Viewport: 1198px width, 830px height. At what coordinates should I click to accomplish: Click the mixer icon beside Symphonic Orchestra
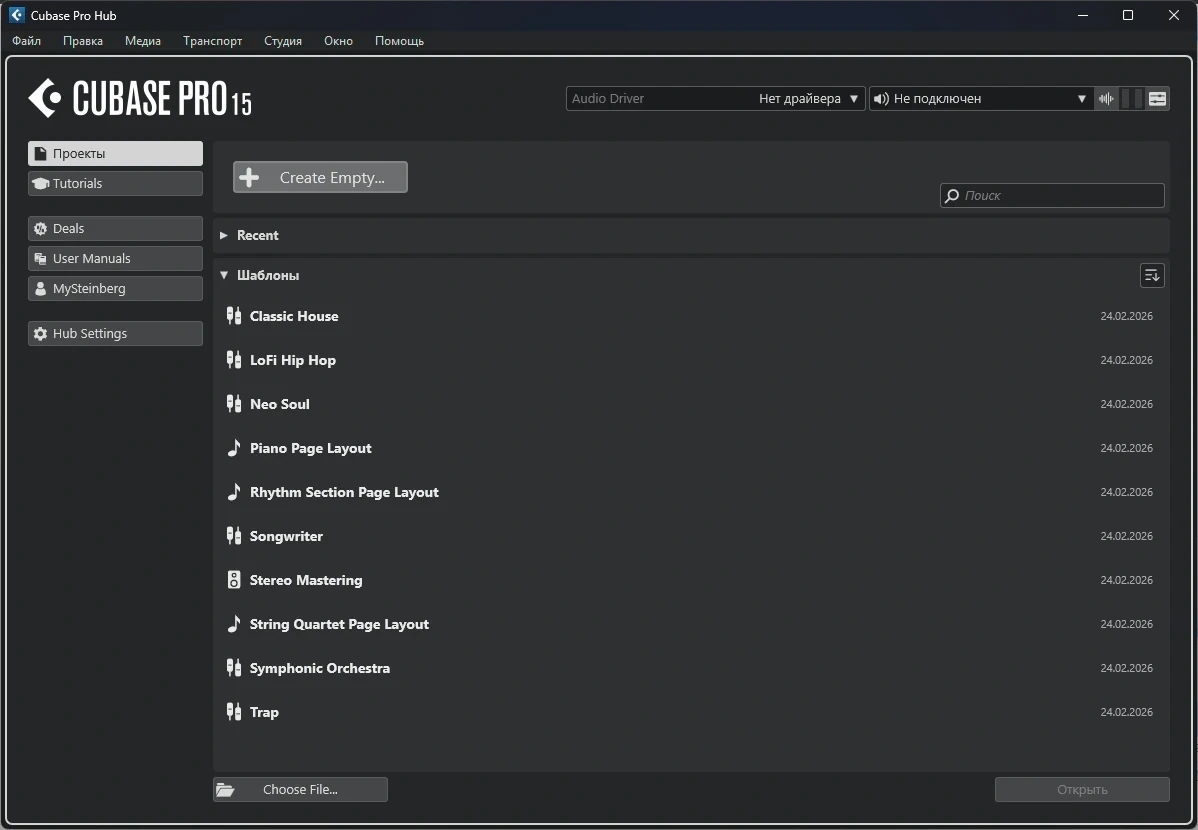coord(234,668)
